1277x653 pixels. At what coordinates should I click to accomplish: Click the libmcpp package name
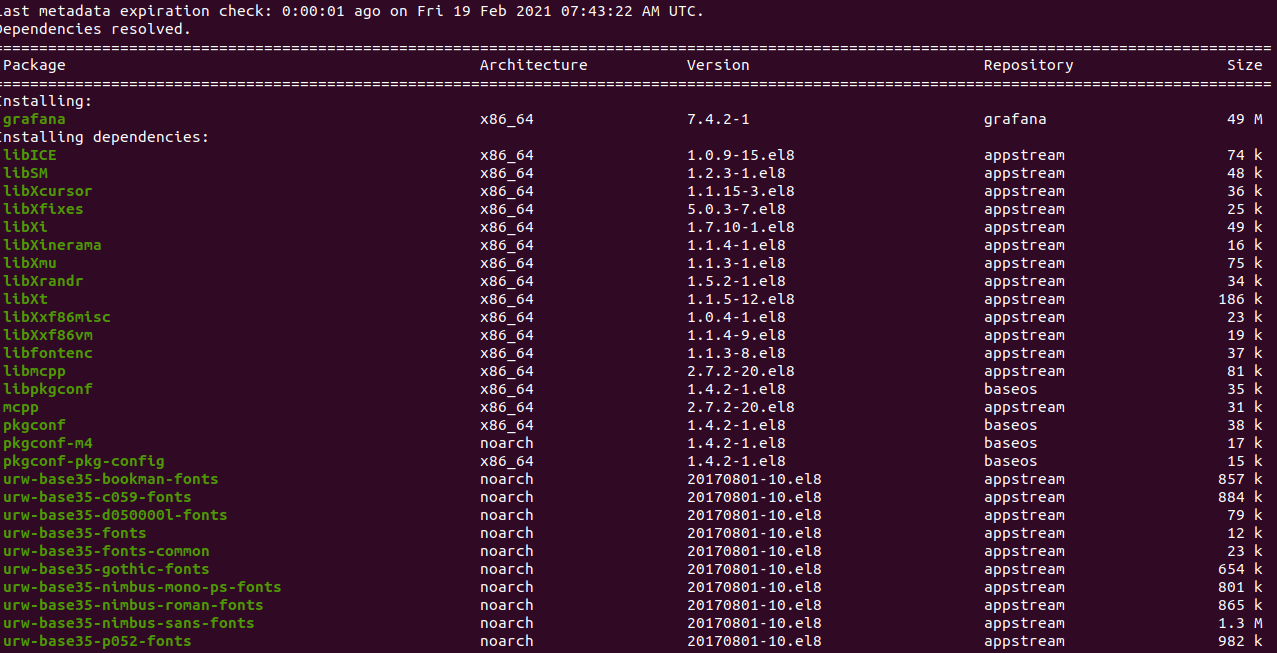tap(34, 371)
